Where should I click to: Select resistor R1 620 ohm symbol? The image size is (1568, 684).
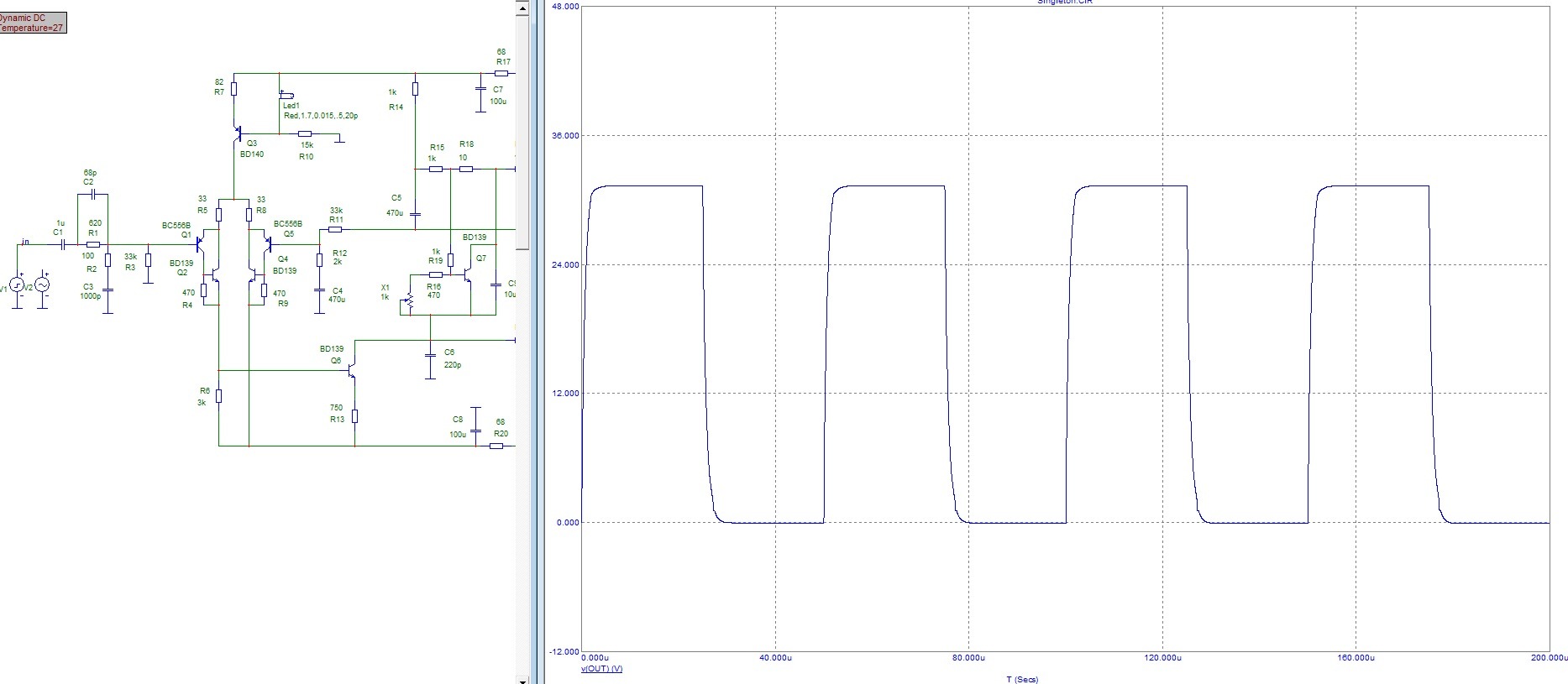point(93,244)
